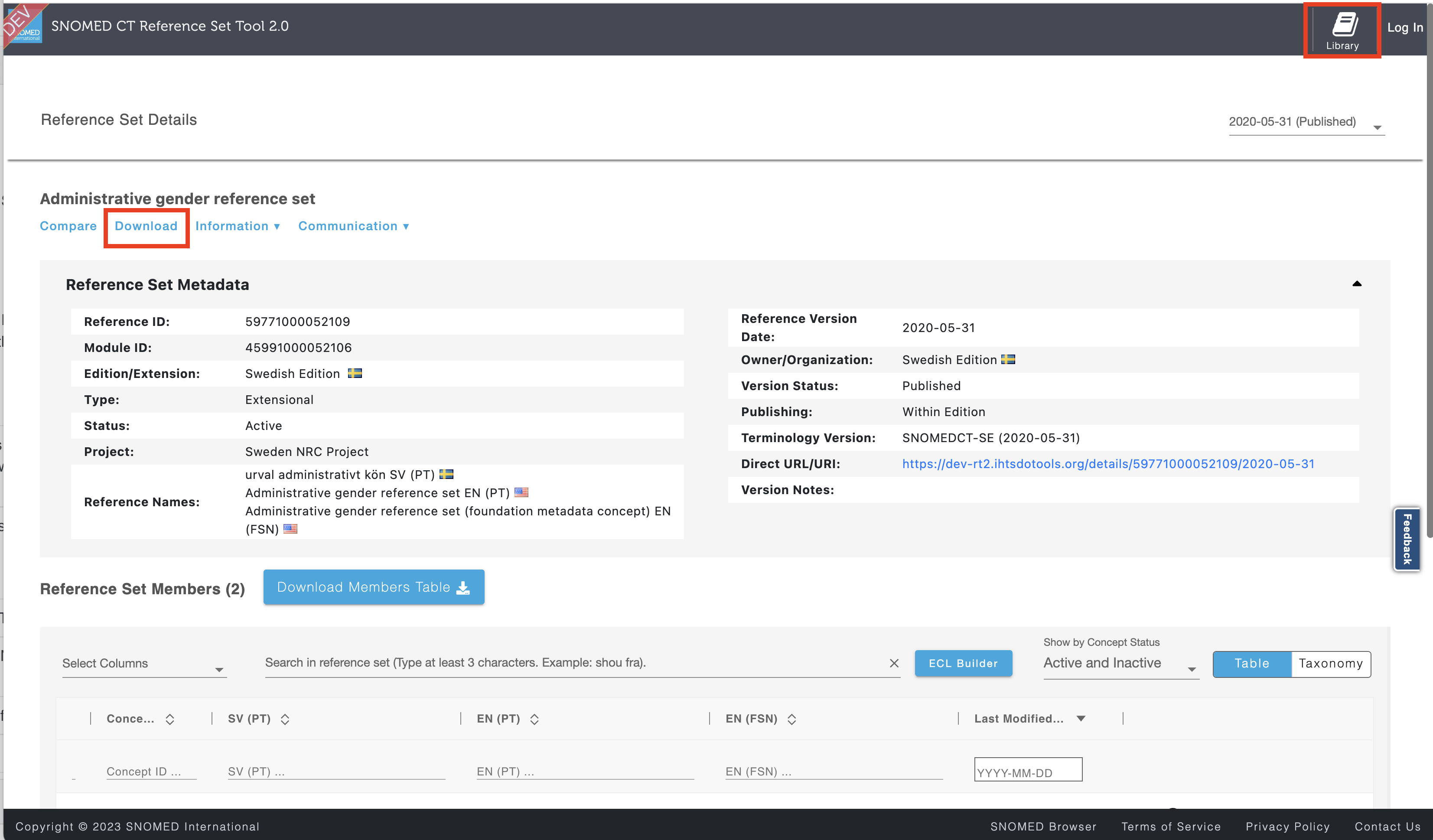
Task: Click the SV (PT) filter field
Action: [336, 771]
